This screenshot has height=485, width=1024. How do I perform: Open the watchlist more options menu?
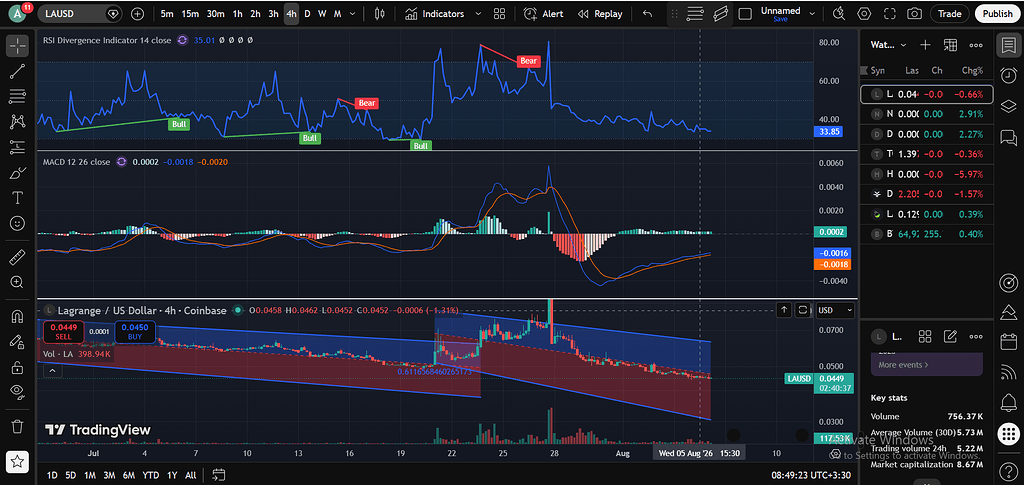(x=976, y=45)
